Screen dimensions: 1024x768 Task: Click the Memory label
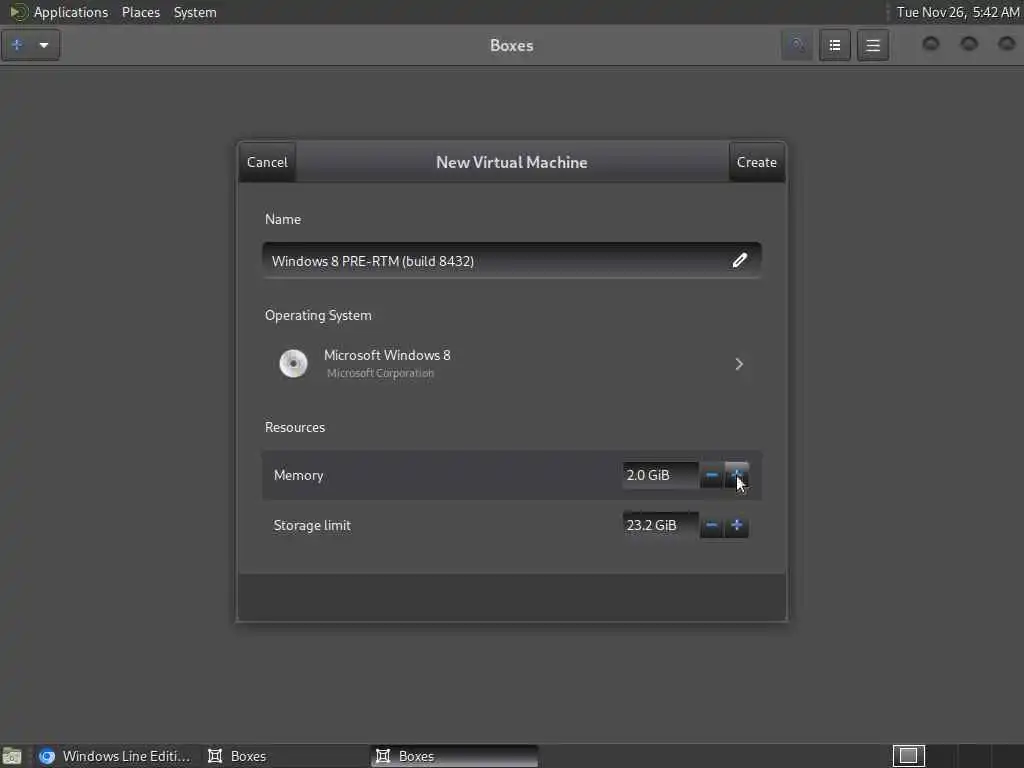pos(298,475)
